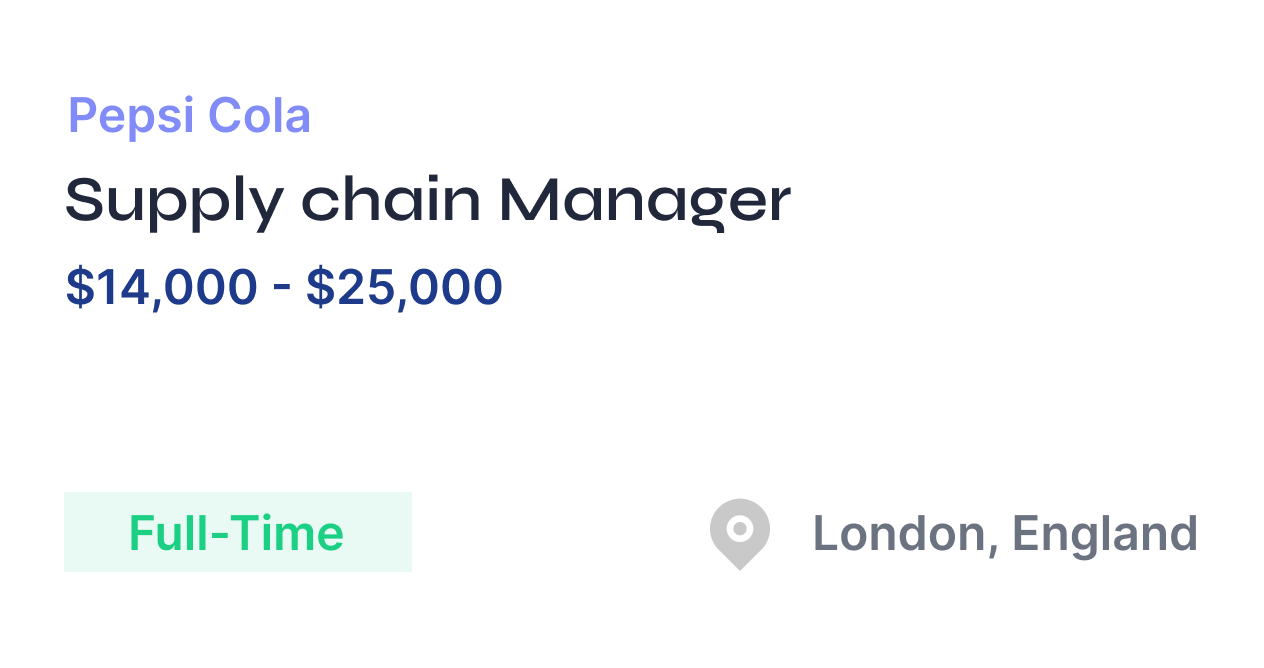Click the London, England location text
1264x668 pixels.
tap(1005, 534)
